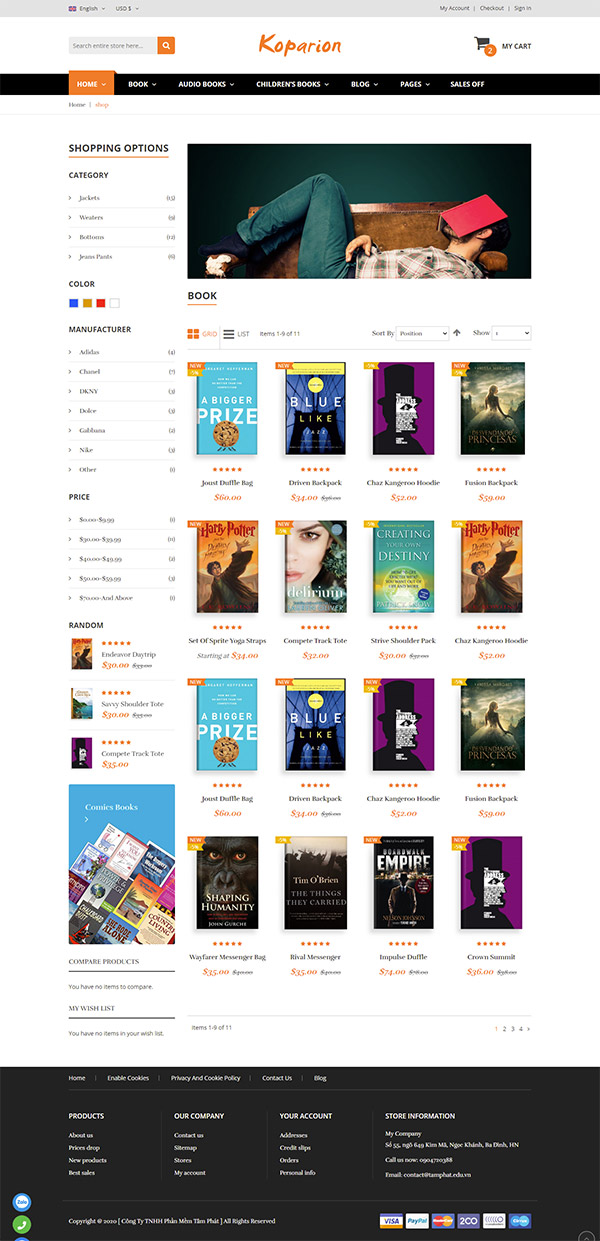Switch to List view icon
Viewport: 600px width, 1241px height.
point(229,334)
